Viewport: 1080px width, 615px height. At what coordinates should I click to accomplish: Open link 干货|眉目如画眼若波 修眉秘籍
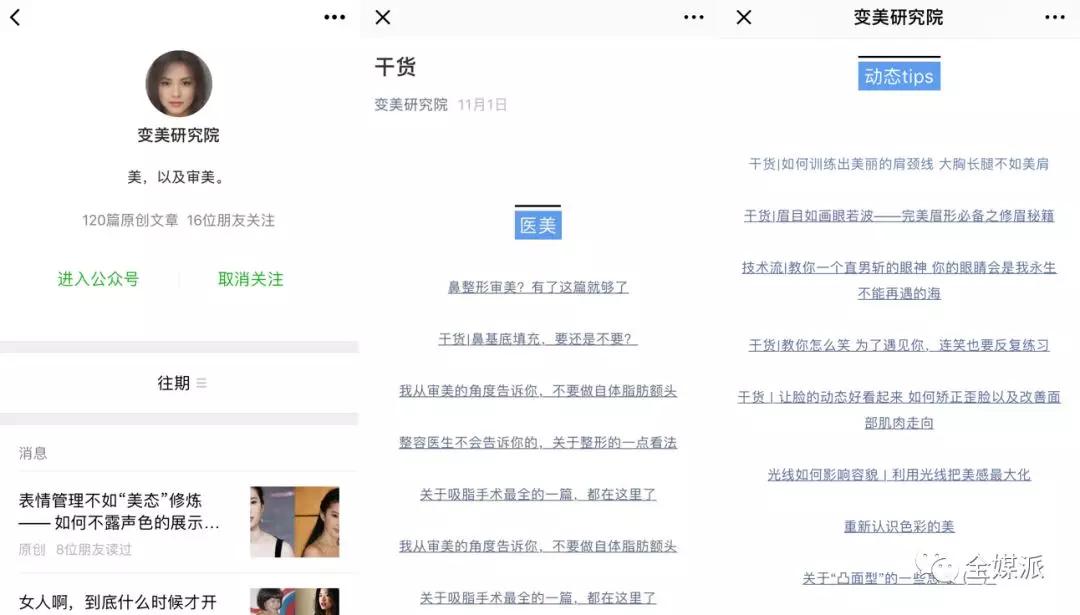click(899, 216)
